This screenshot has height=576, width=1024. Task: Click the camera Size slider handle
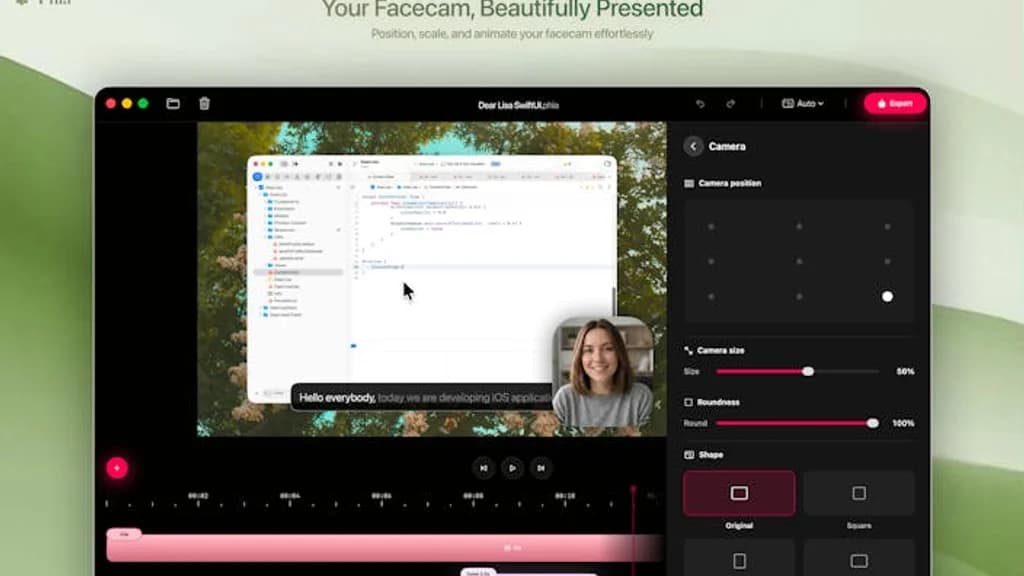click(x=808, y=371)
